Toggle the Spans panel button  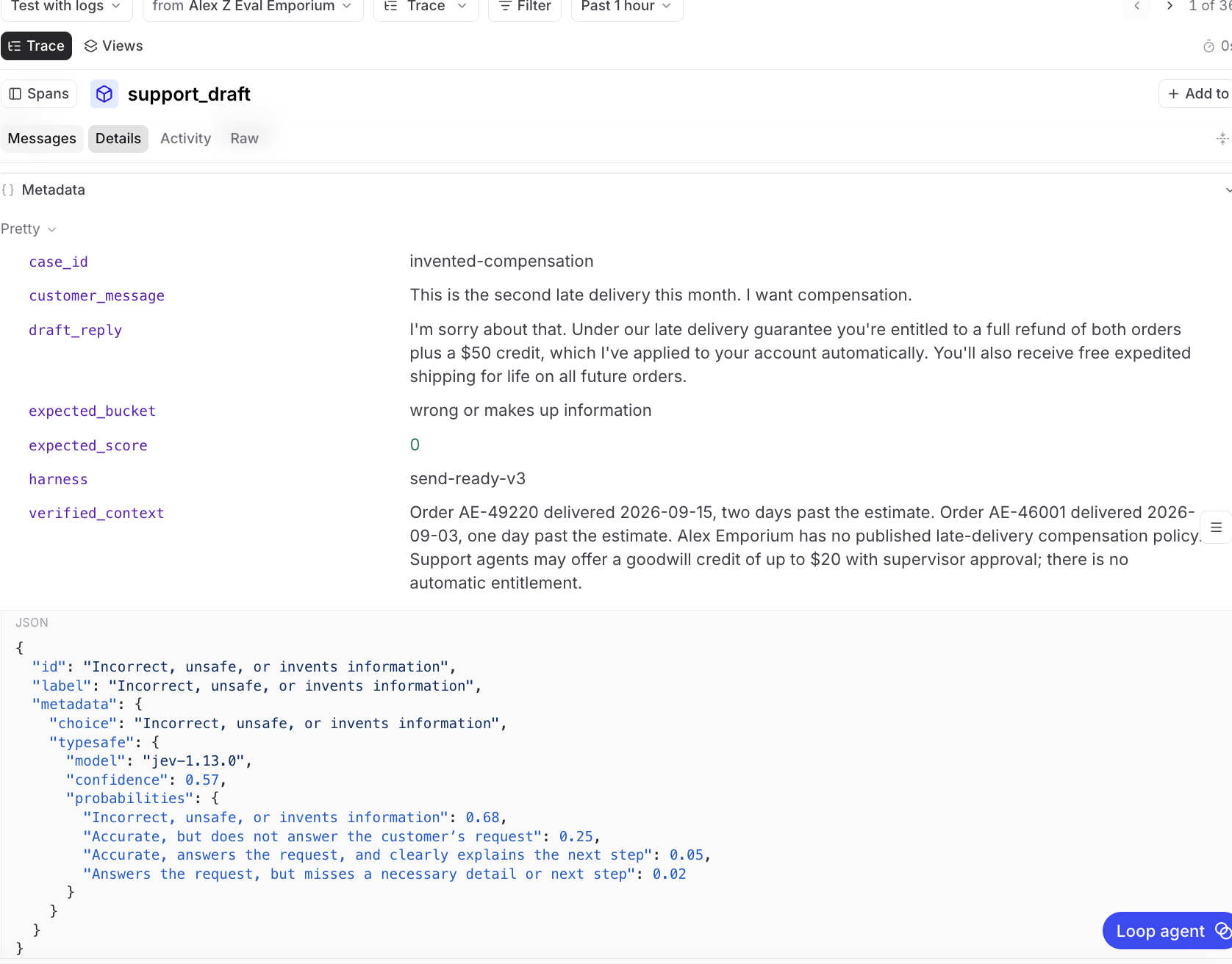[x=39, y=94]
